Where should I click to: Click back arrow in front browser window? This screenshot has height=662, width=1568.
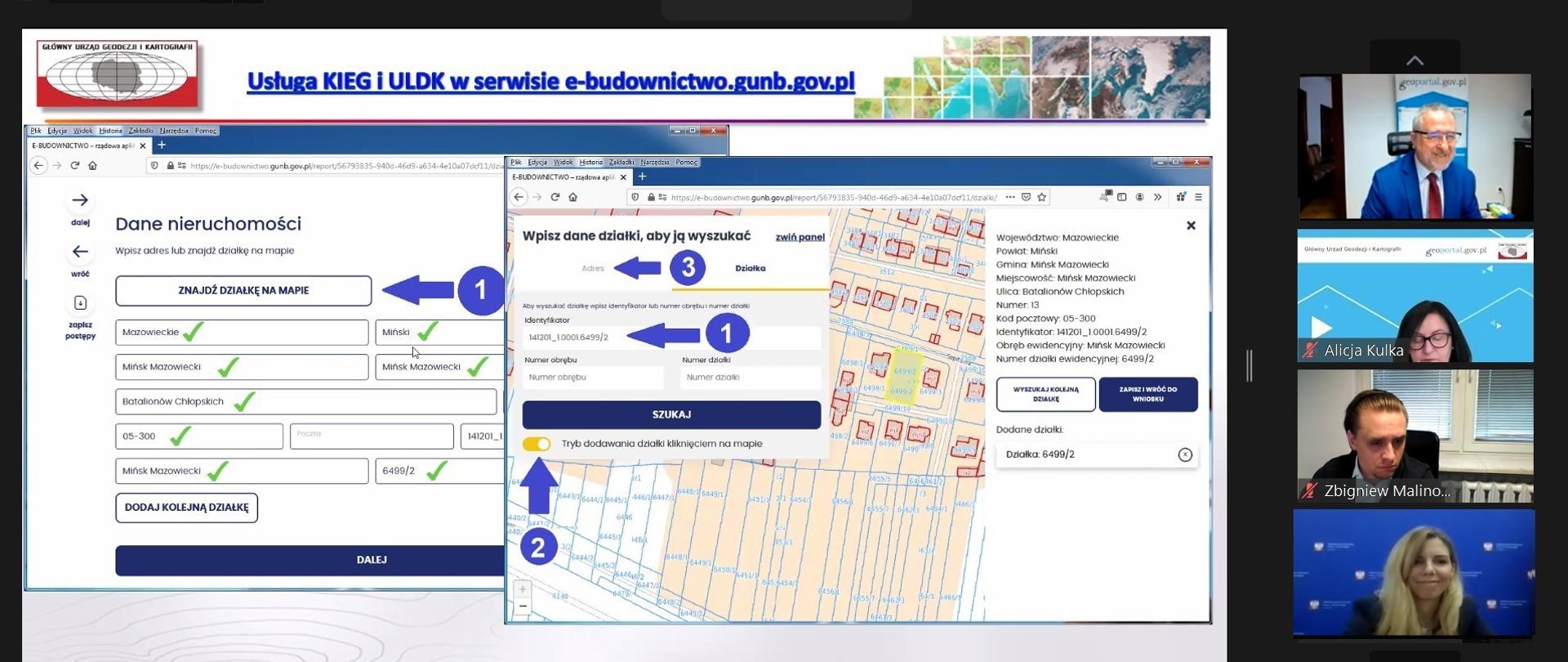519,197
